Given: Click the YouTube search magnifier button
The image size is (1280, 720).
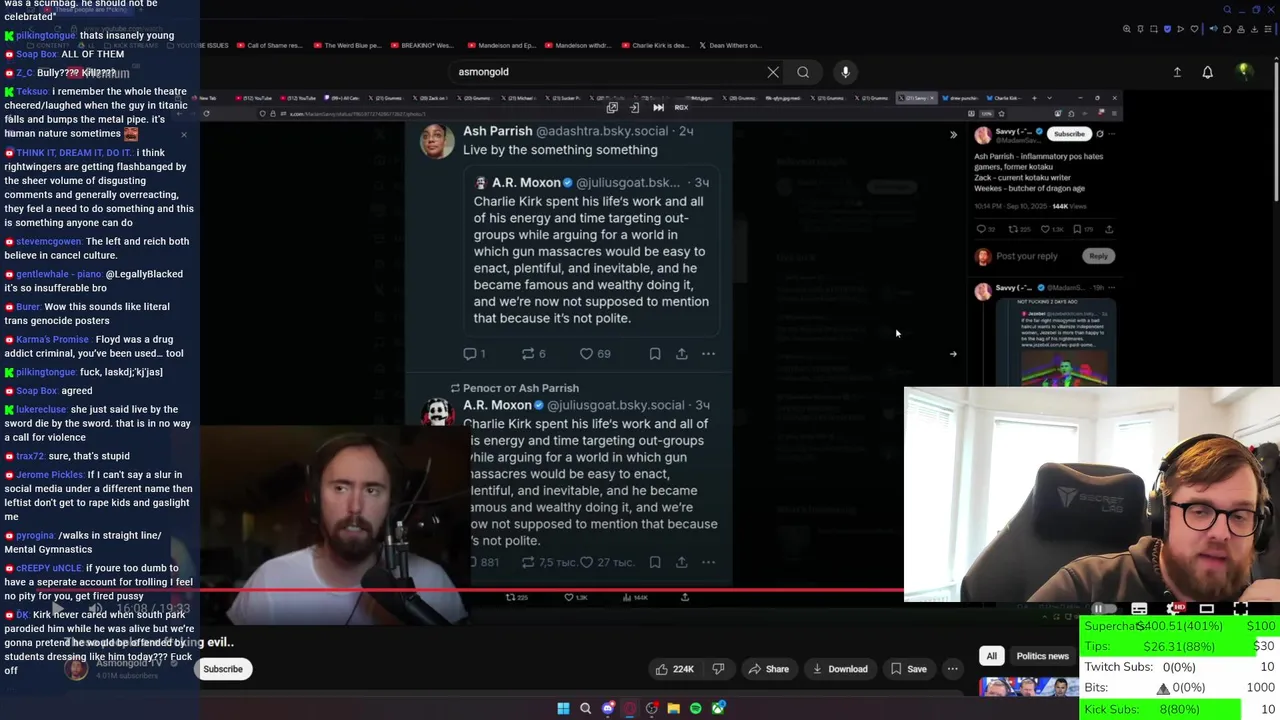Looking at the screenshot, I should (803, 72).
